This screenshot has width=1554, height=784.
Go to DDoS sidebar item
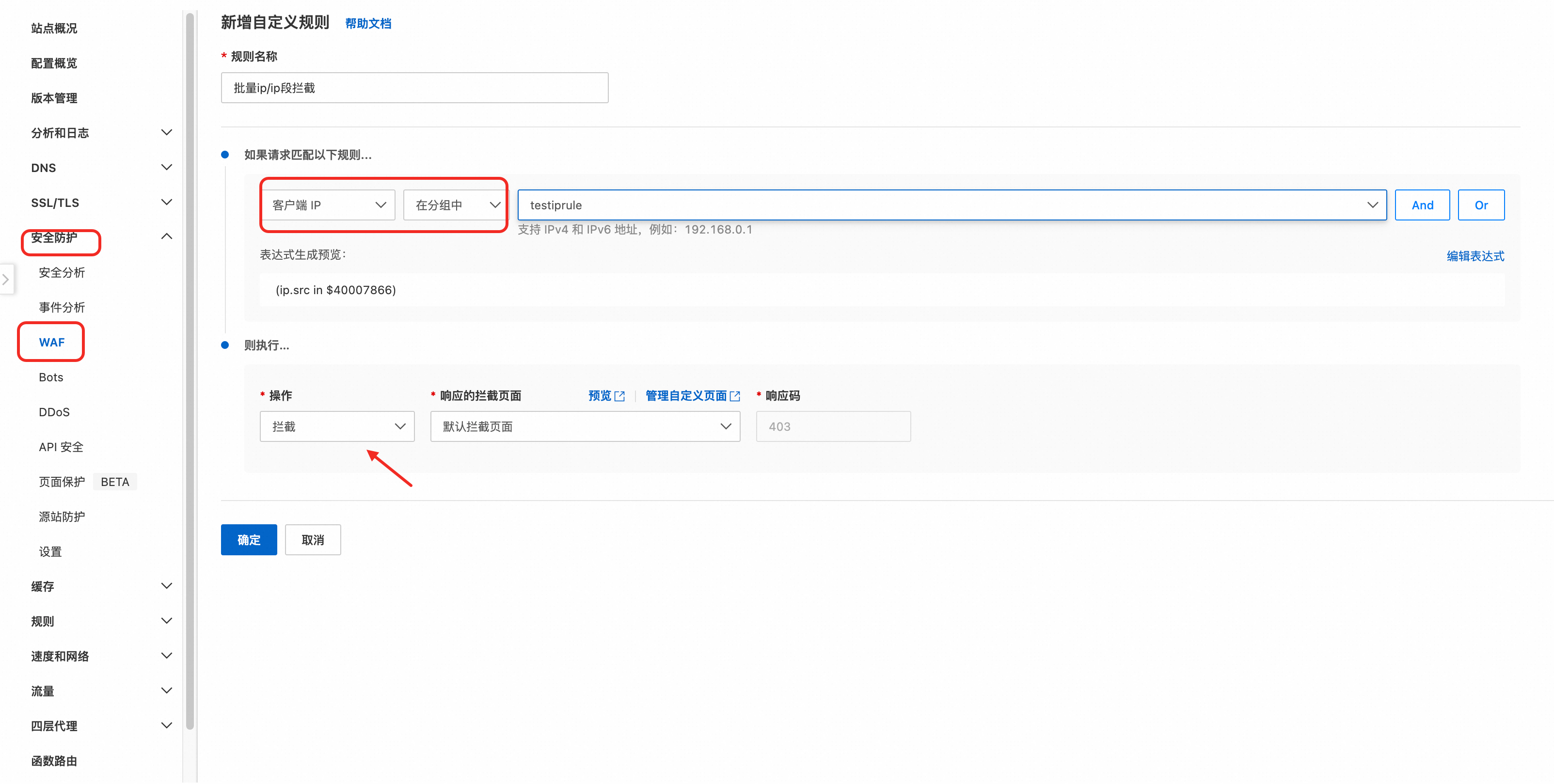54,412
